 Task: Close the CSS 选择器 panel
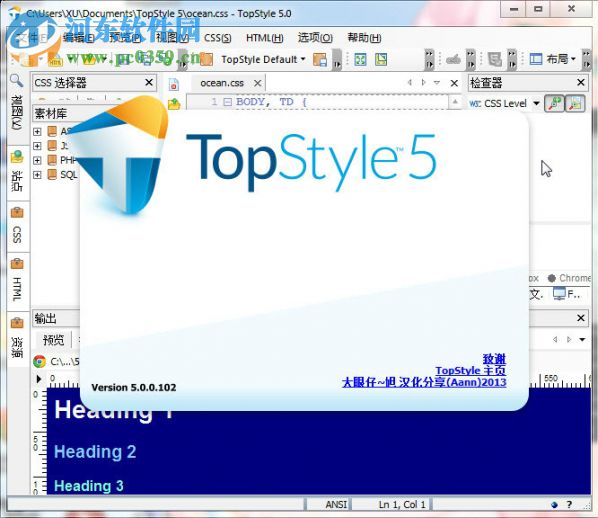(149, 82)
